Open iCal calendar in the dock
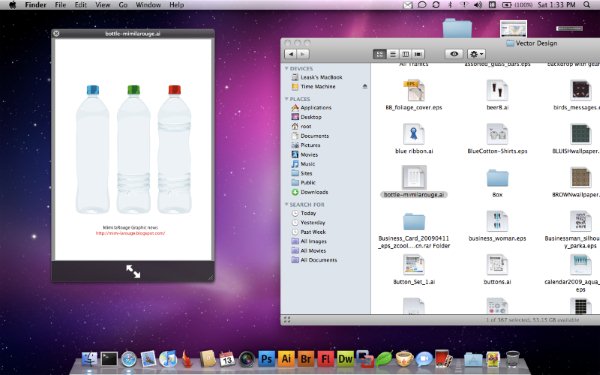The image size is (600, 375). [x=227, y=359]
